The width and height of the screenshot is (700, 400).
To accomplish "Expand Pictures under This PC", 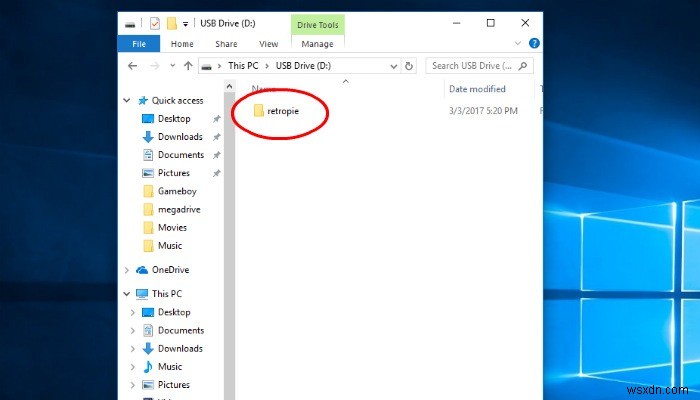I will click(x=133, y=385).
